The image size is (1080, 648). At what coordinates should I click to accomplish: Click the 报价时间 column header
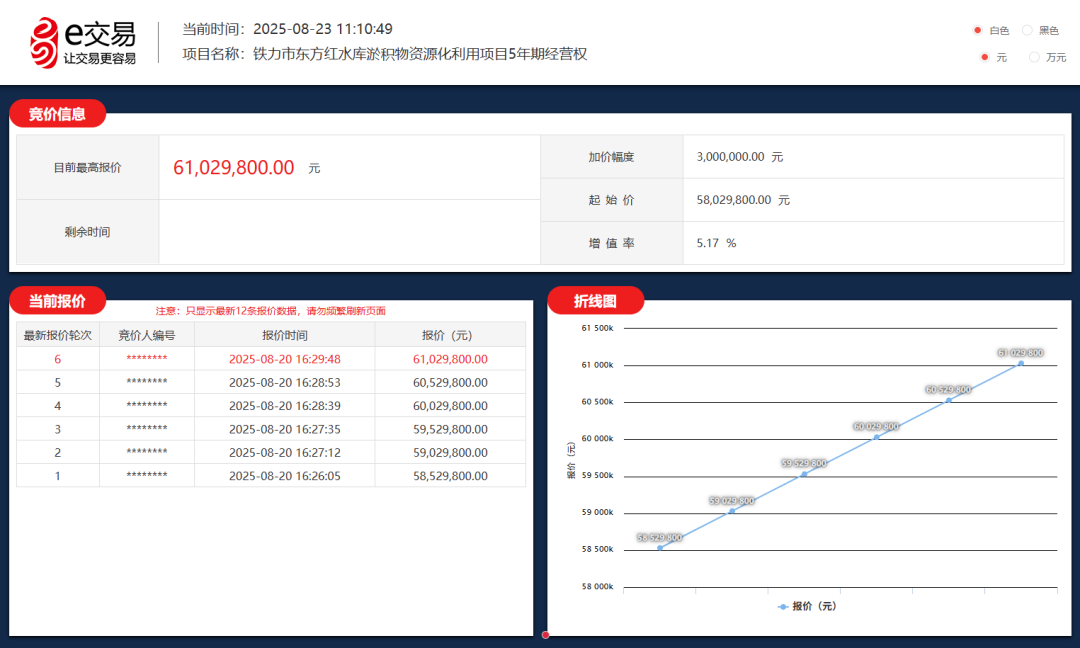(284, 335)
